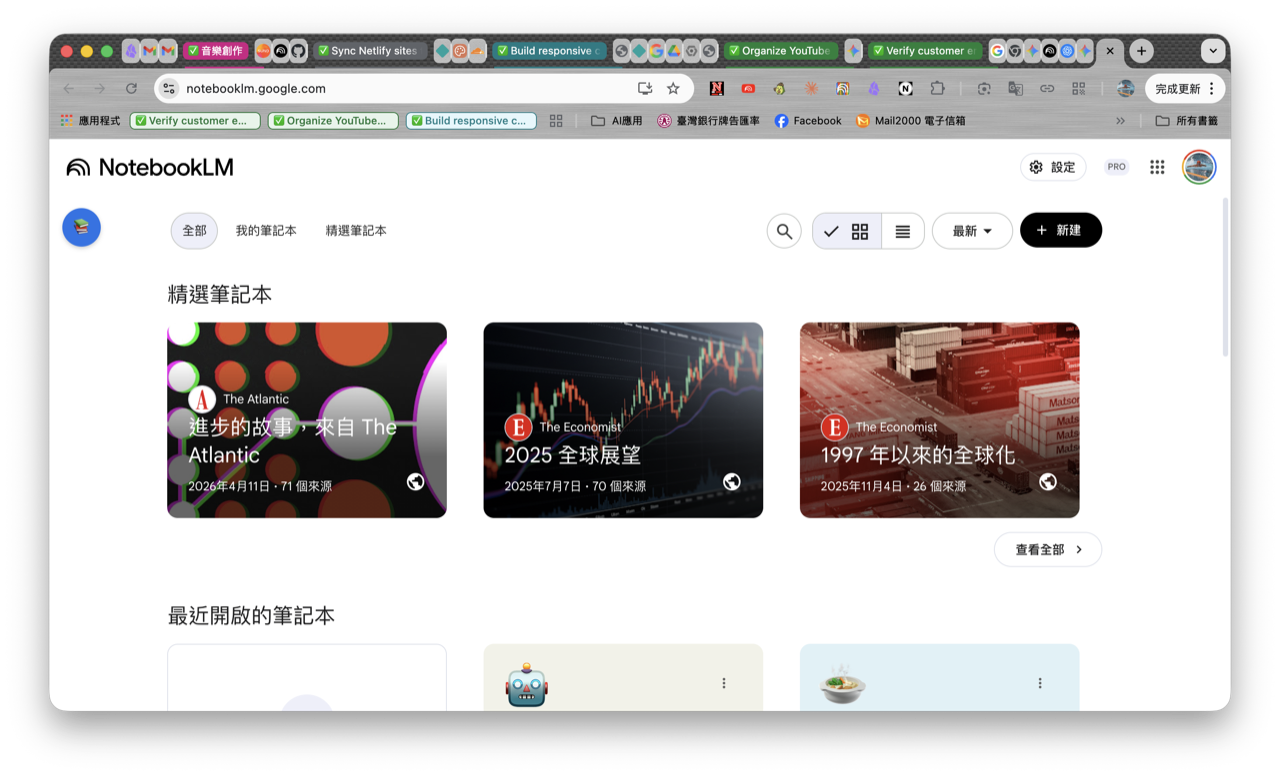Click the browser reload button

click(131, 88)
